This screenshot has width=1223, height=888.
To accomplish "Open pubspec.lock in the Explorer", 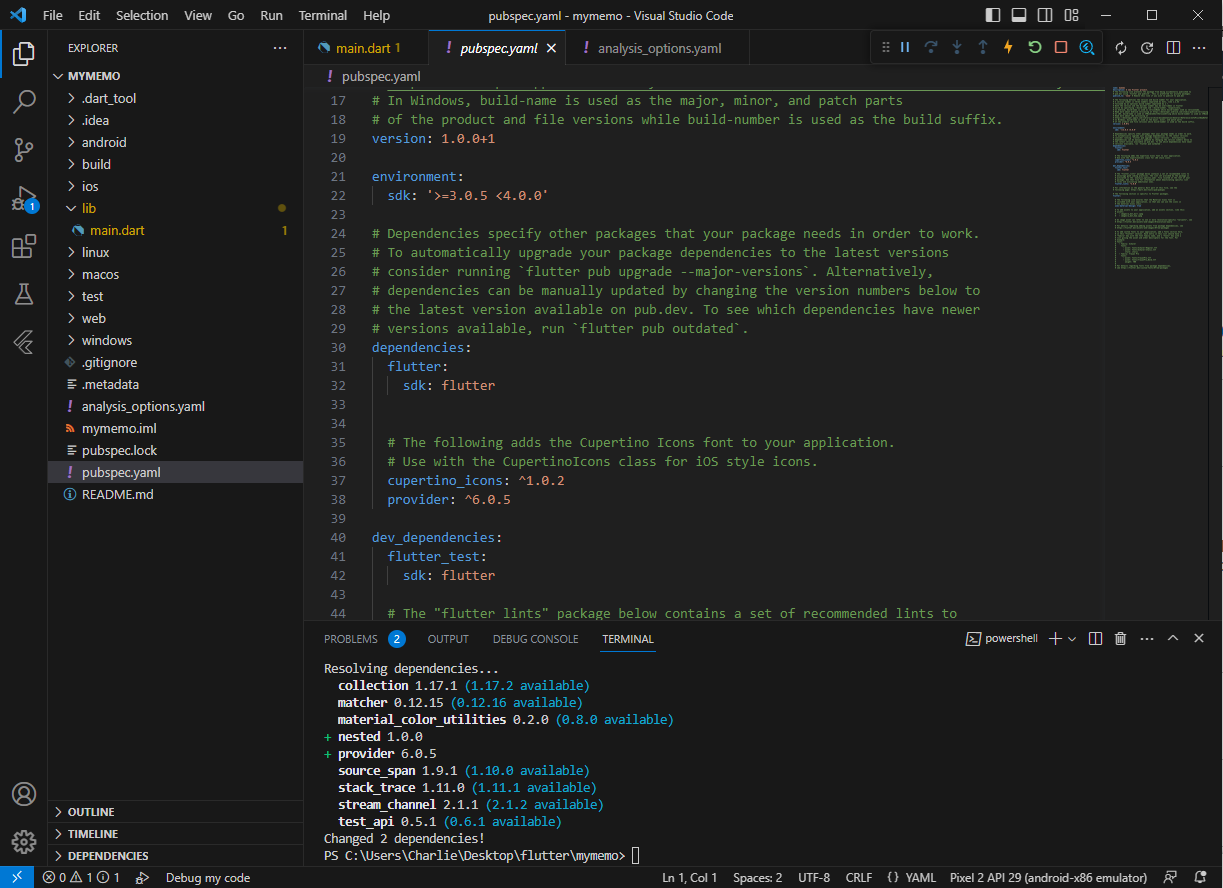I will point(175,450).
